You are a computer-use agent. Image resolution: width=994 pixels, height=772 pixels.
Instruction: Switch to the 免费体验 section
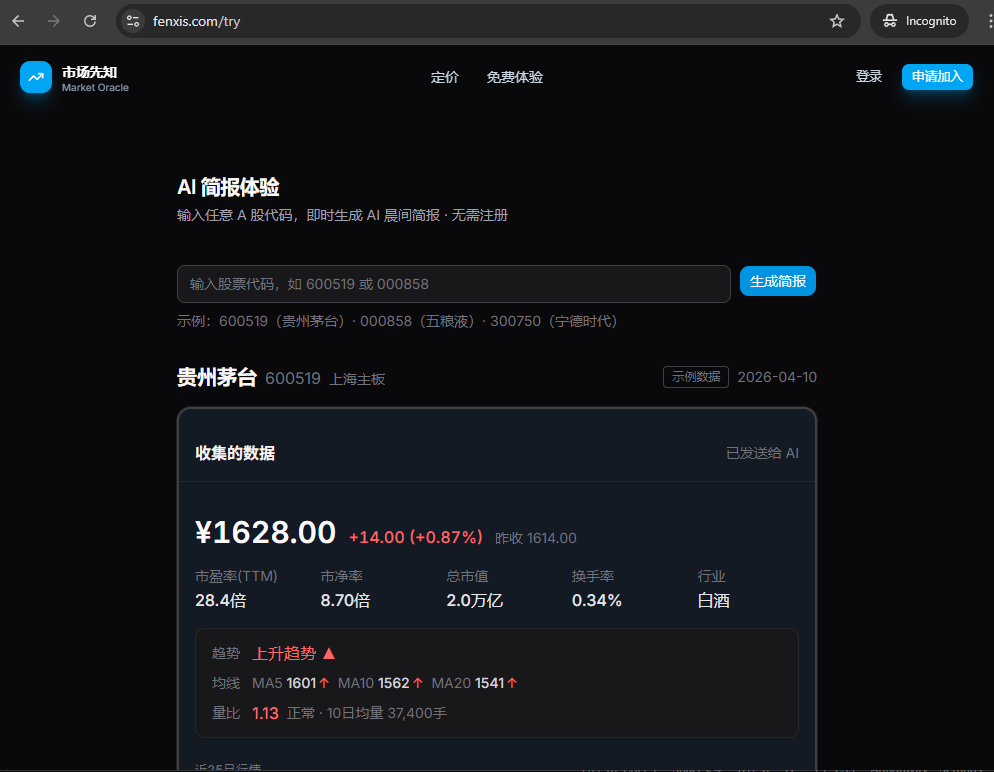(x=514, y=77)
